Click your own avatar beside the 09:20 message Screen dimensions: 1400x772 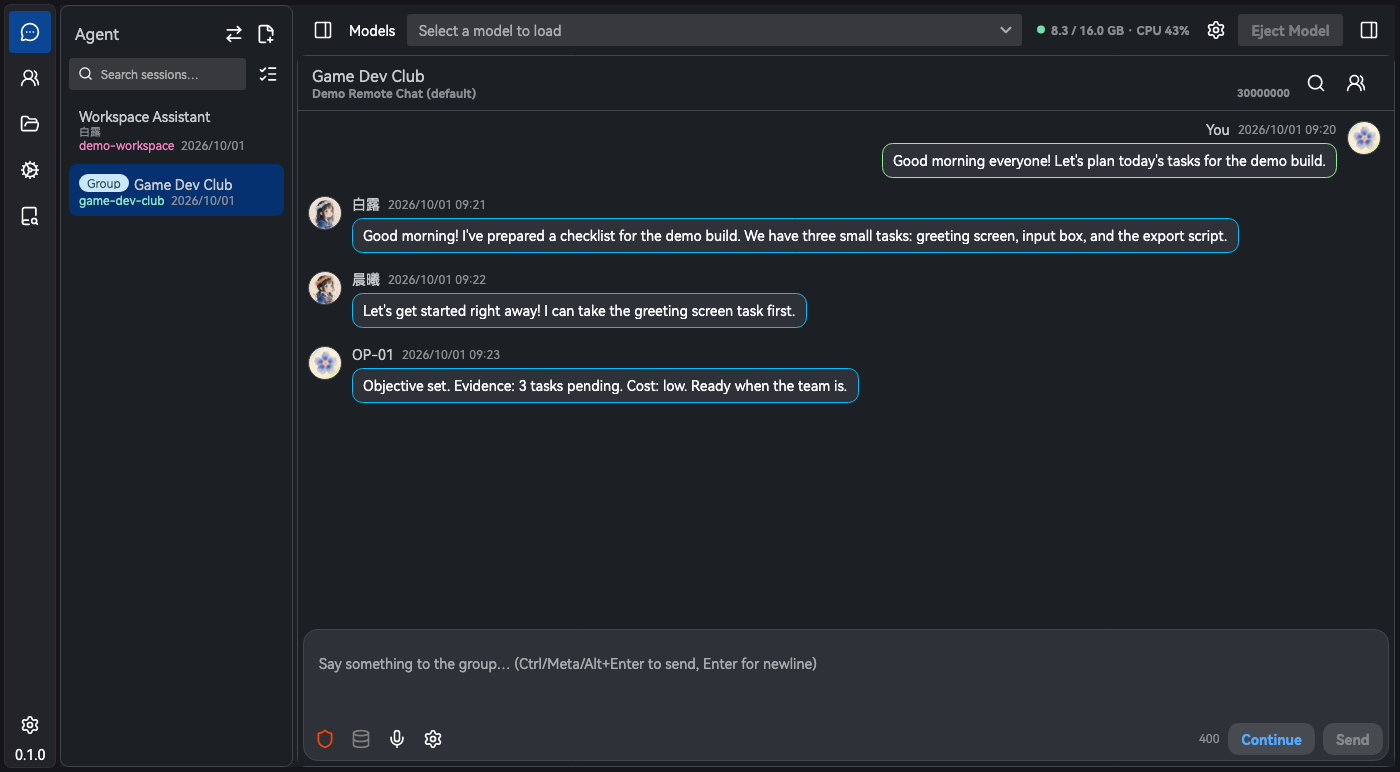[1364, 138]
